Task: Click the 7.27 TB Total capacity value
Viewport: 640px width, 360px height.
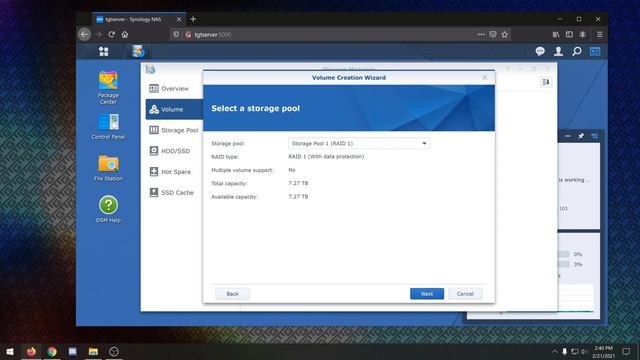Action: 298,183
